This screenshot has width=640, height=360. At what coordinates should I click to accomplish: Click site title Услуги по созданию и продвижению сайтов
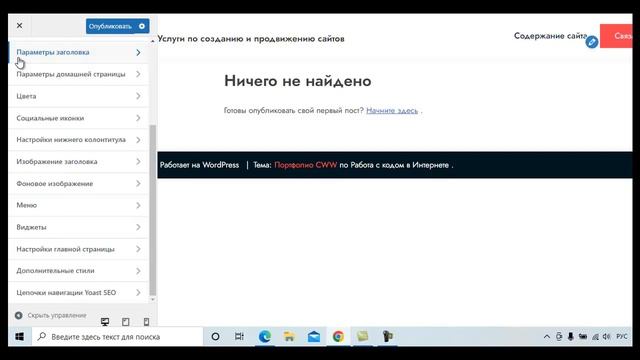251,39
